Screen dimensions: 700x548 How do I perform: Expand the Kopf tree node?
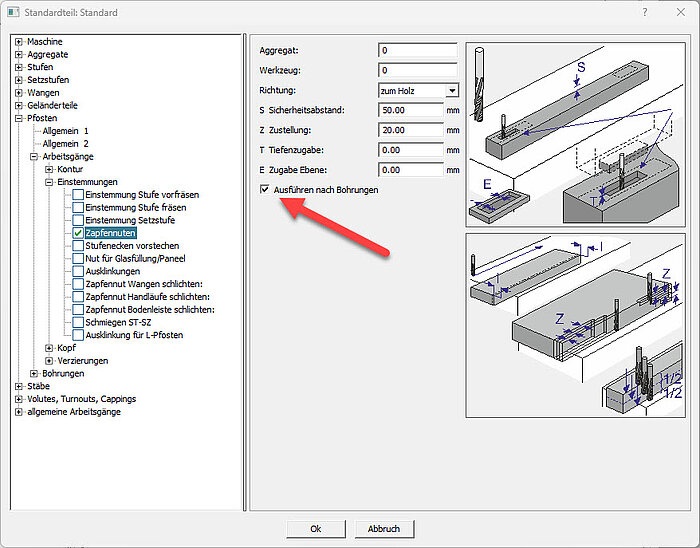point(49,348)
